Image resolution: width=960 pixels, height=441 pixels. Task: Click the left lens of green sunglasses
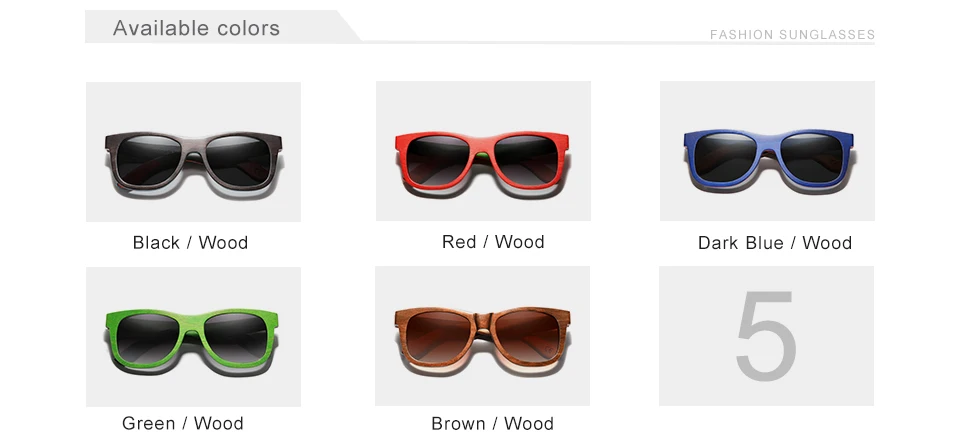tap(148, 338)
